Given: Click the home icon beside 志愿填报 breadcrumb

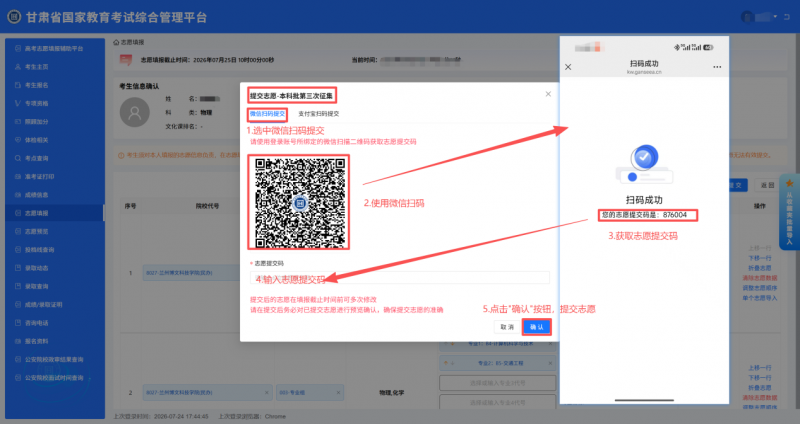Looking at the screenshot, I should click(116, 42).
